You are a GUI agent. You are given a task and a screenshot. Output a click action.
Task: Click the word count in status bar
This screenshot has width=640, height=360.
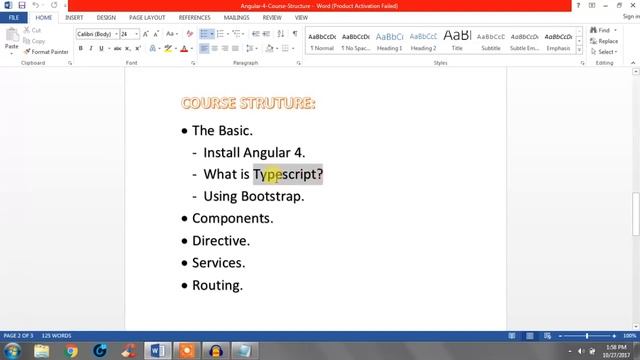click(56, 336)
